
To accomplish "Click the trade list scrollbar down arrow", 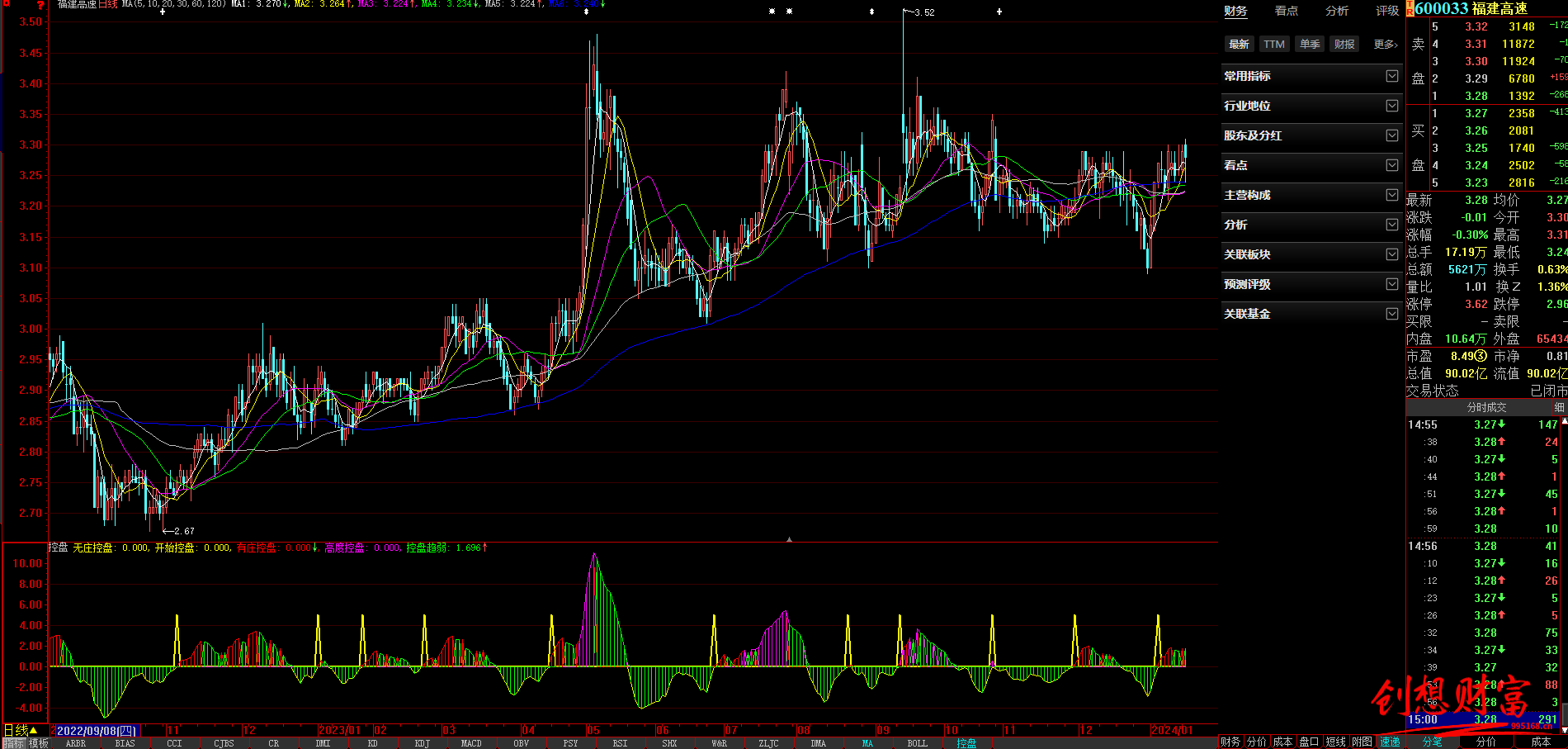I will [1564, 730].
